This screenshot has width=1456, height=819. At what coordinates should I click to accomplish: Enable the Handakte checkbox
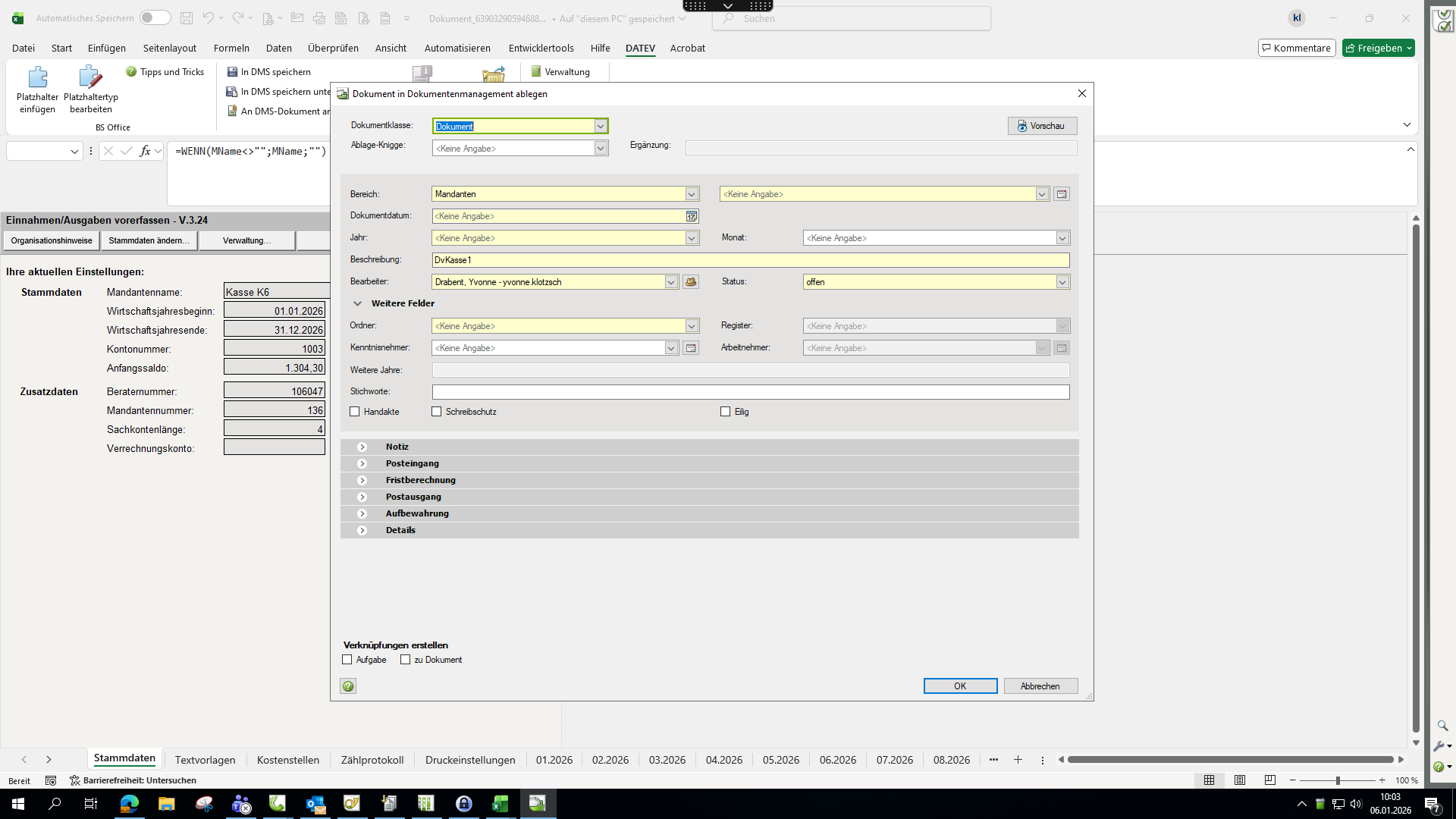click(355, 412)
